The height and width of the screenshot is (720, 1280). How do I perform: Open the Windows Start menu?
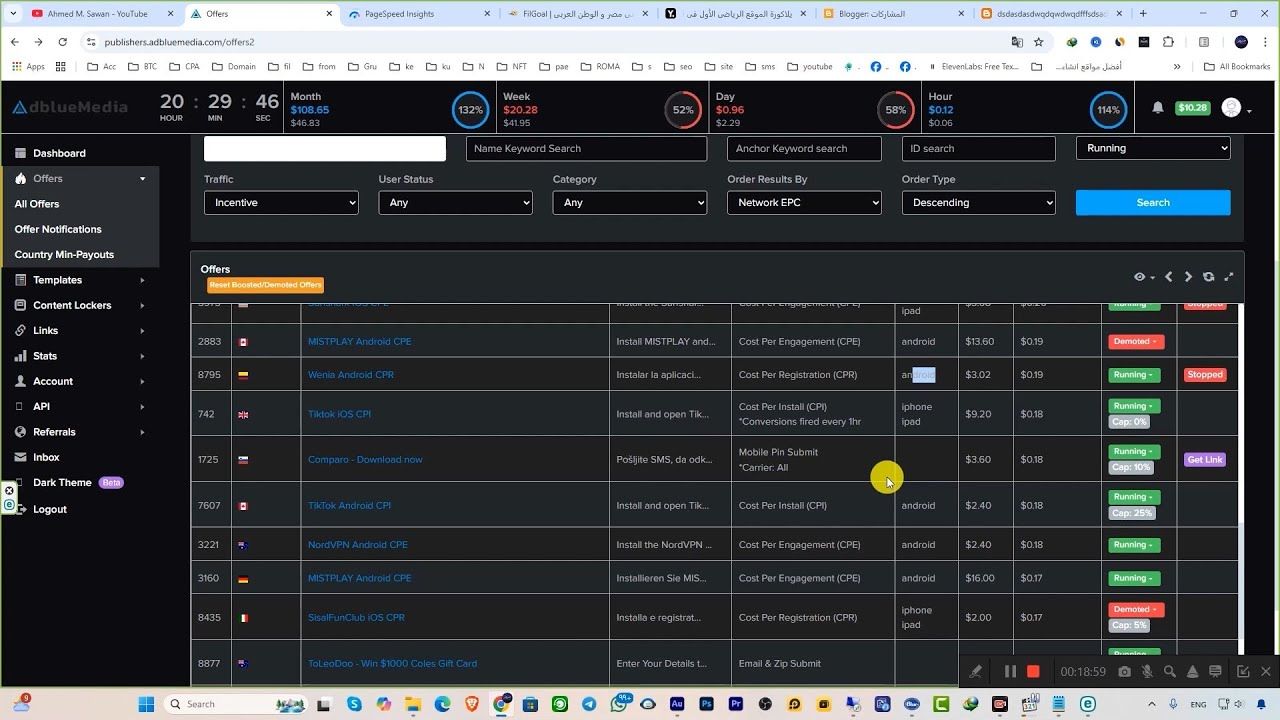click(146, 704)
